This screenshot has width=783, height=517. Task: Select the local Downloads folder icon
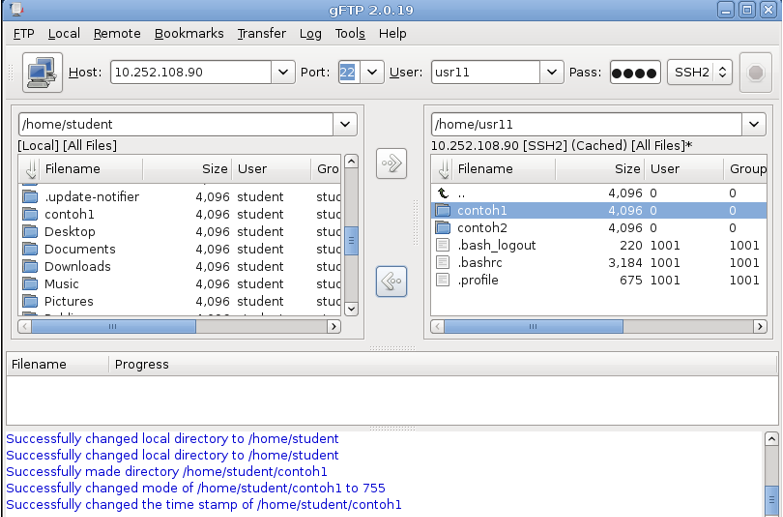30,267
